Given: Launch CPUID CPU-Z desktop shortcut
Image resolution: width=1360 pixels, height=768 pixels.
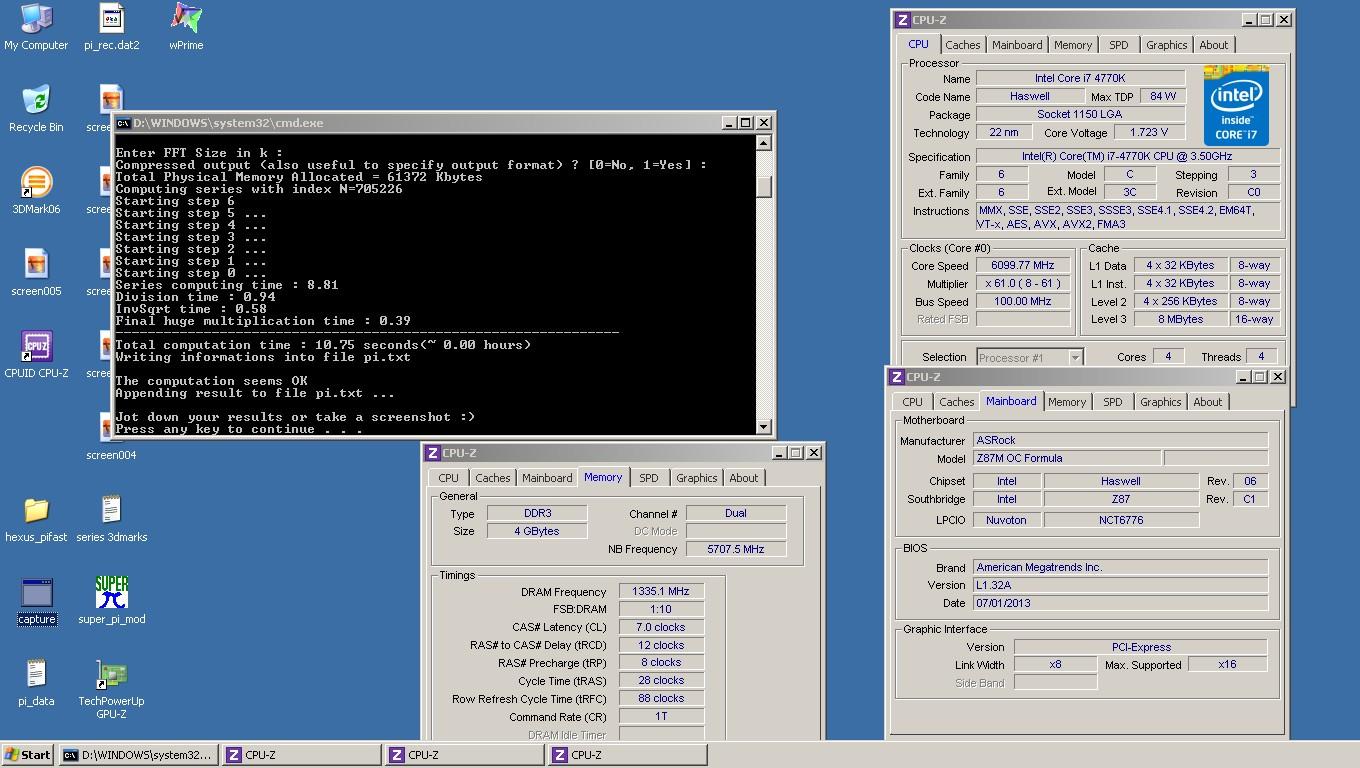Looking at the screenshot, I should pos(36,355).
